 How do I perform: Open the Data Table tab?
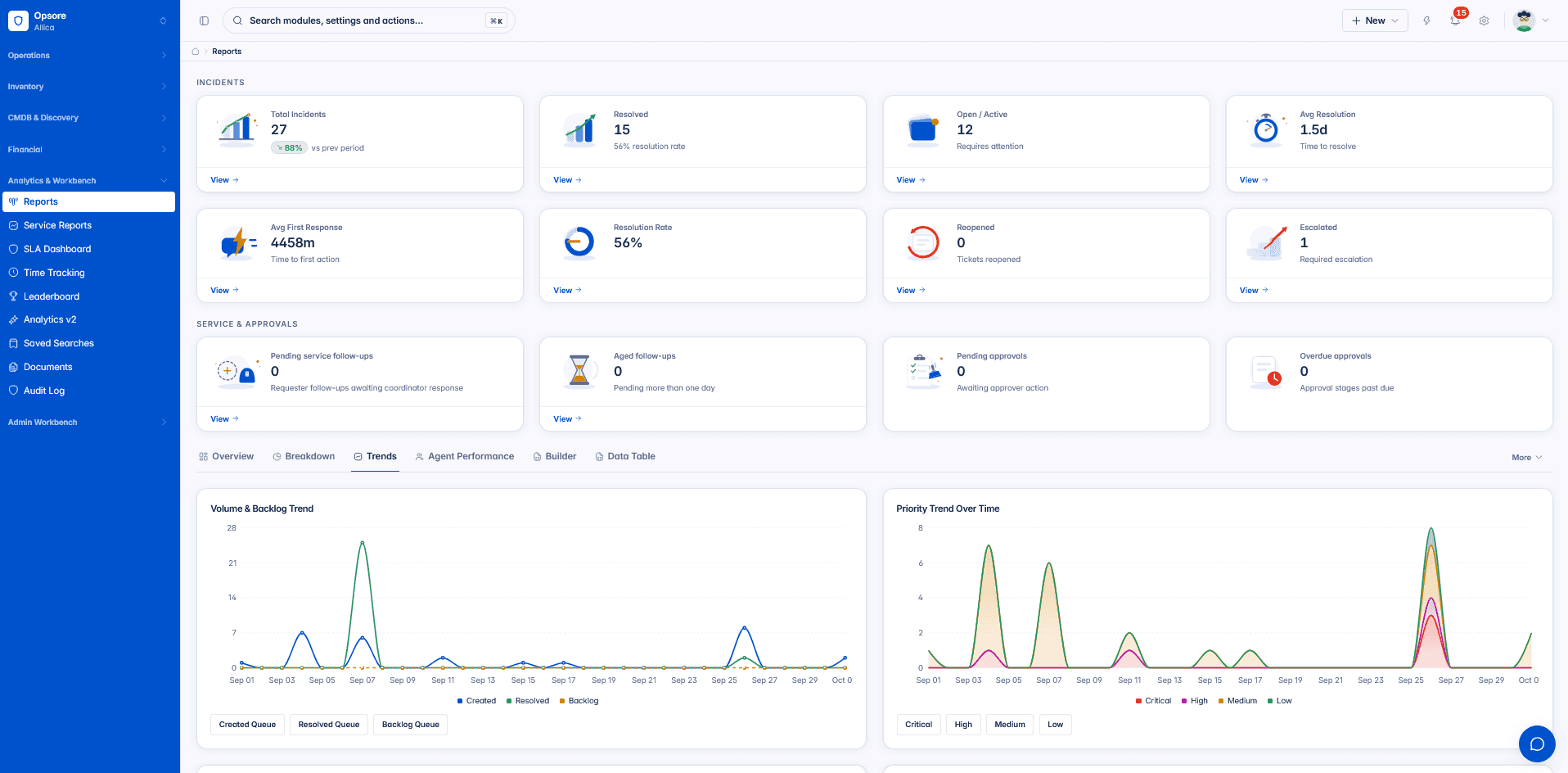[625, 457]
